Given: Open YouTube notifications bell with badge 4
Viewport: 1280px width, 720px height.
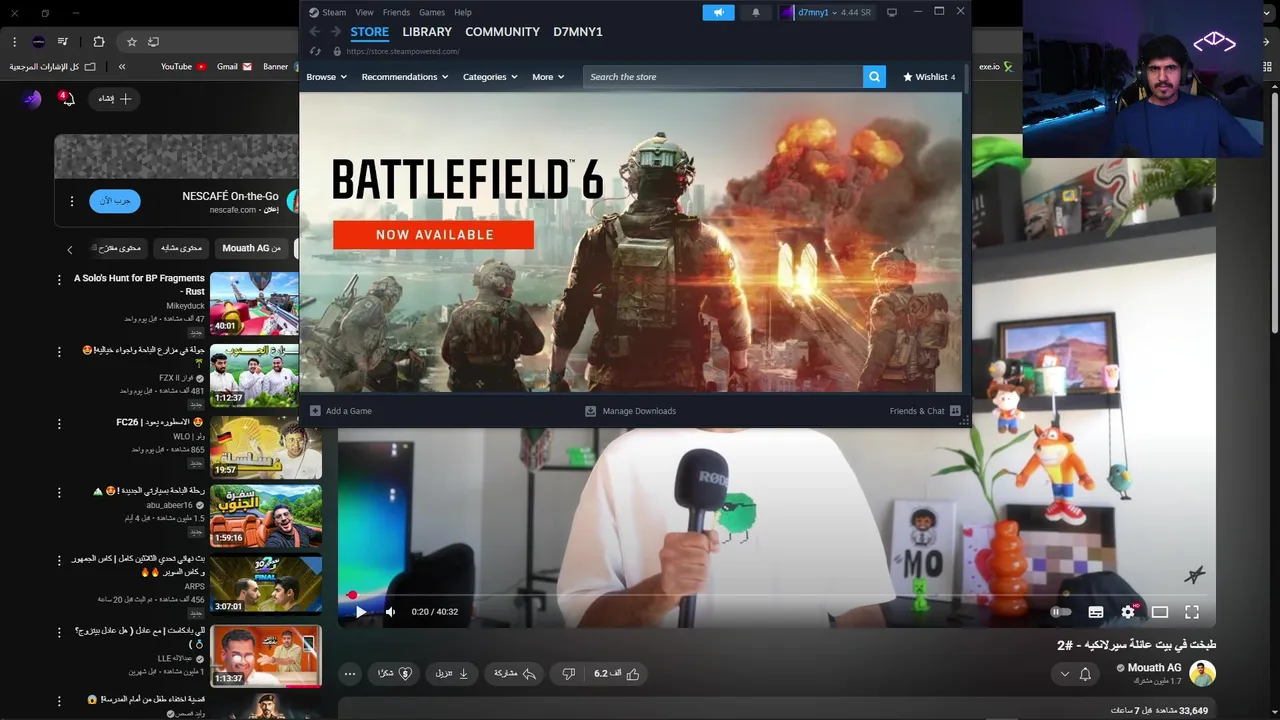Looking at the screenshot, I should click(x=67, y=99).
